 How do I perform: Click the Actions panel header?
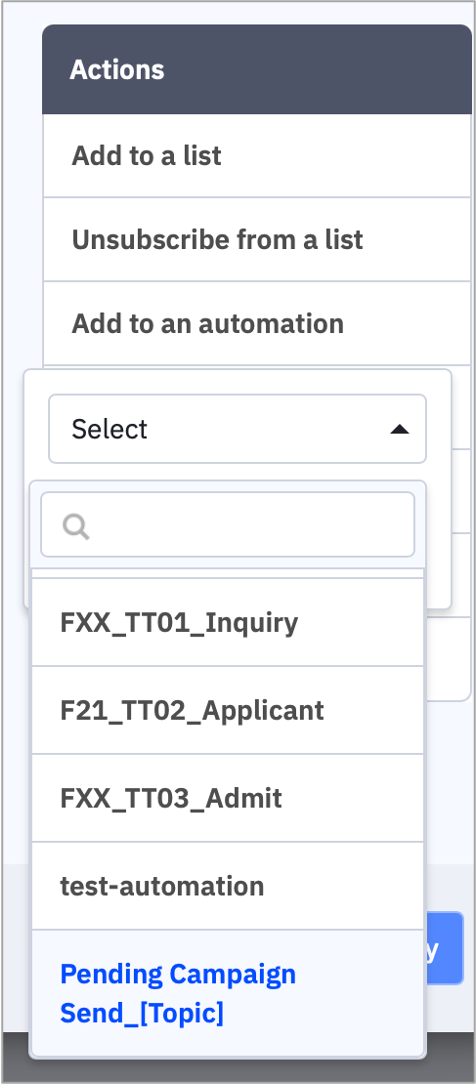257,69
